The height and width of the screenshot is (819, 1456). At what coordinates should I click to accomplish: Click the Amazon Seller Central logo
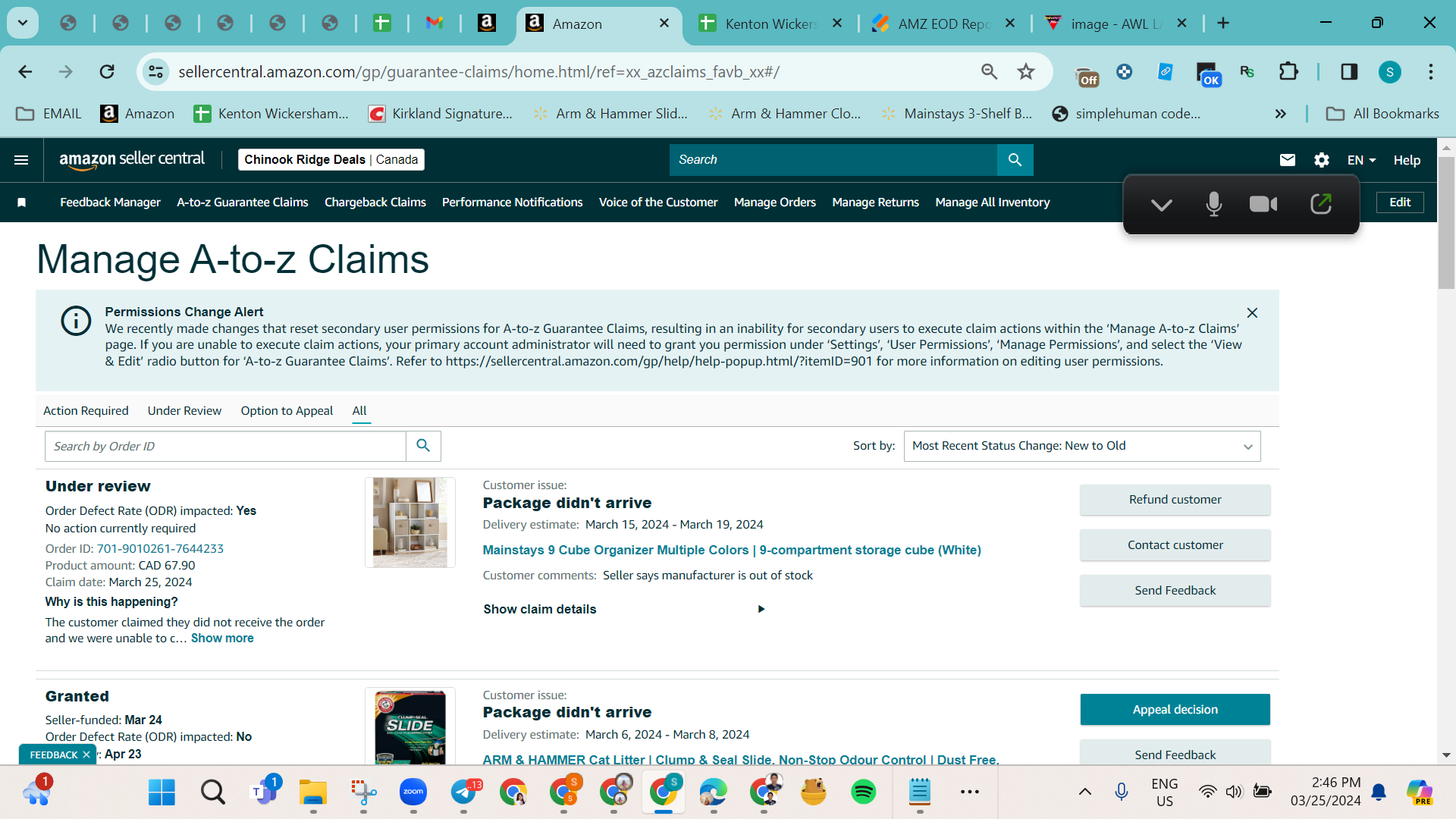(x=132, y=159)
